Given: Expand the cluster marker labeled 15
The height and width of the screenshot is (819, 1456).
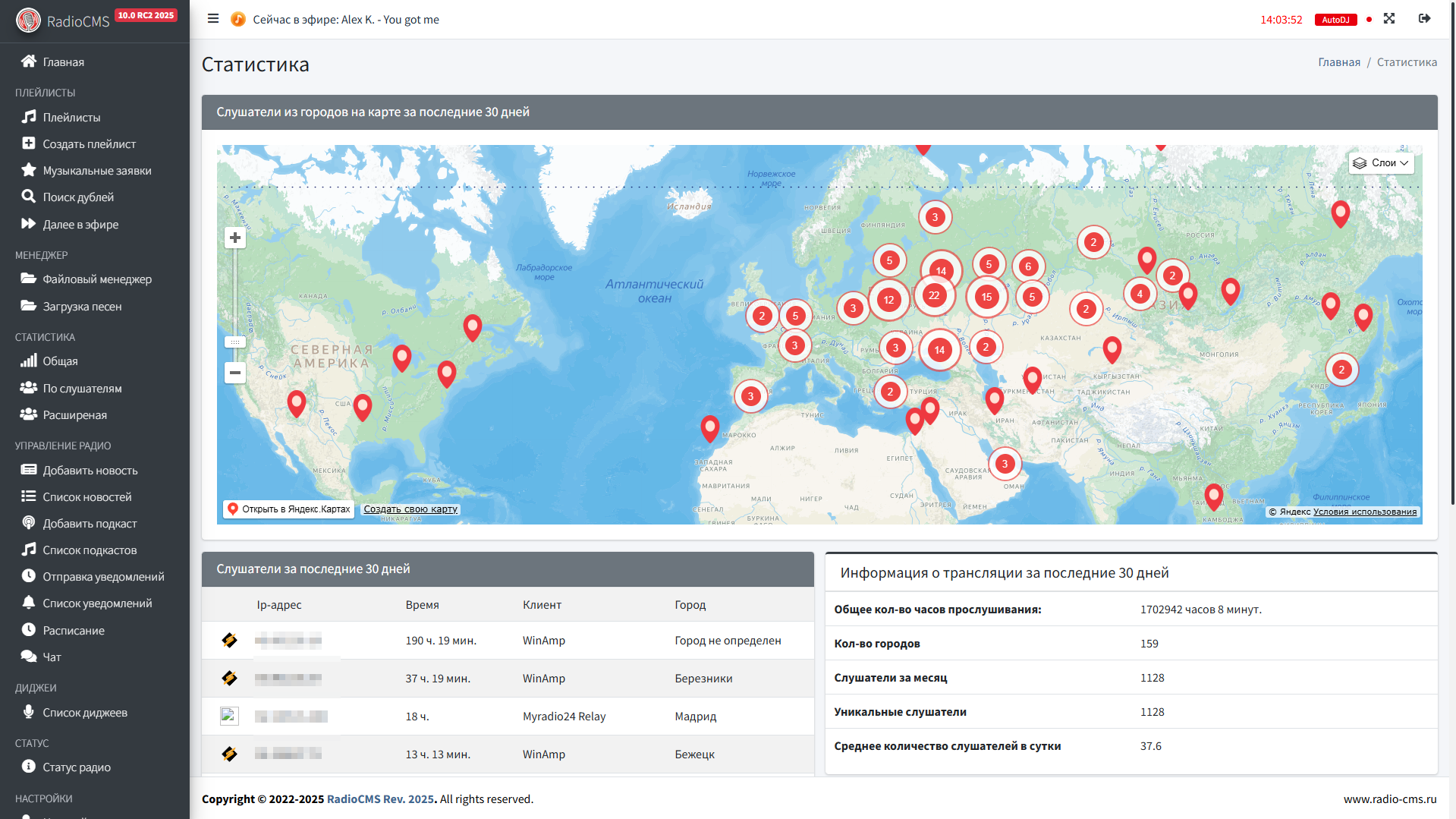Looking at the screenshot, I should (x=986, y=297).
